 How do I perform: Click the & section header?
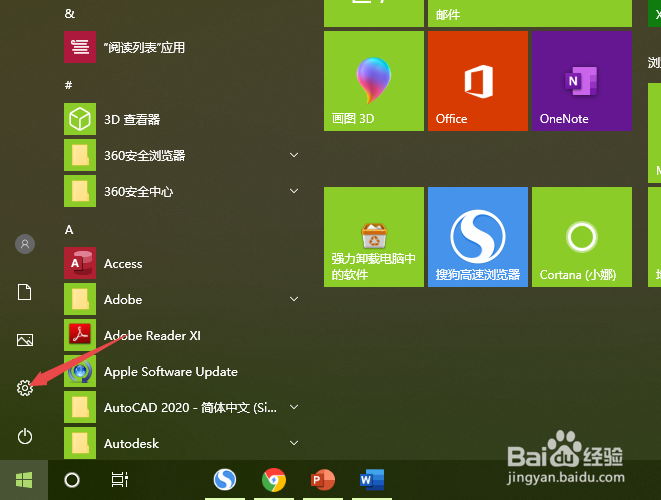click(x=70, y=14)
